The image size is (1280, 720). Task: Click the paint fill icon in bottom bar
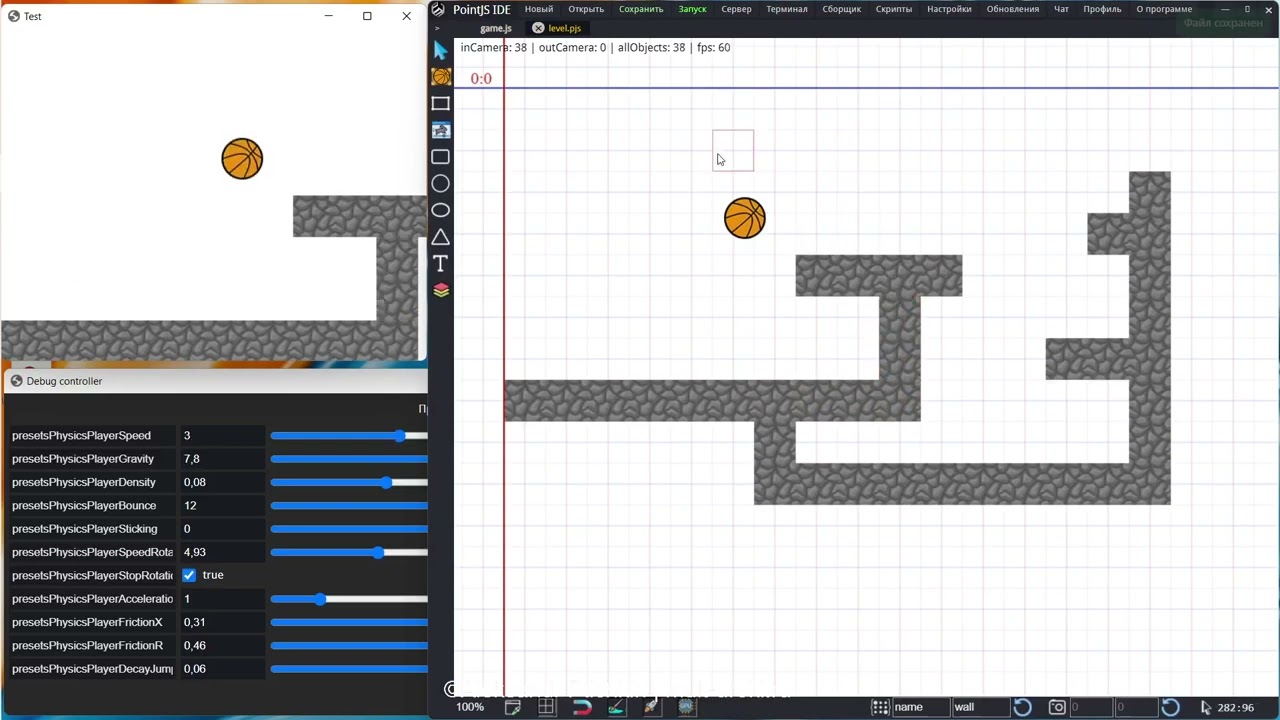pyautogui.click(x=616, y=707)
